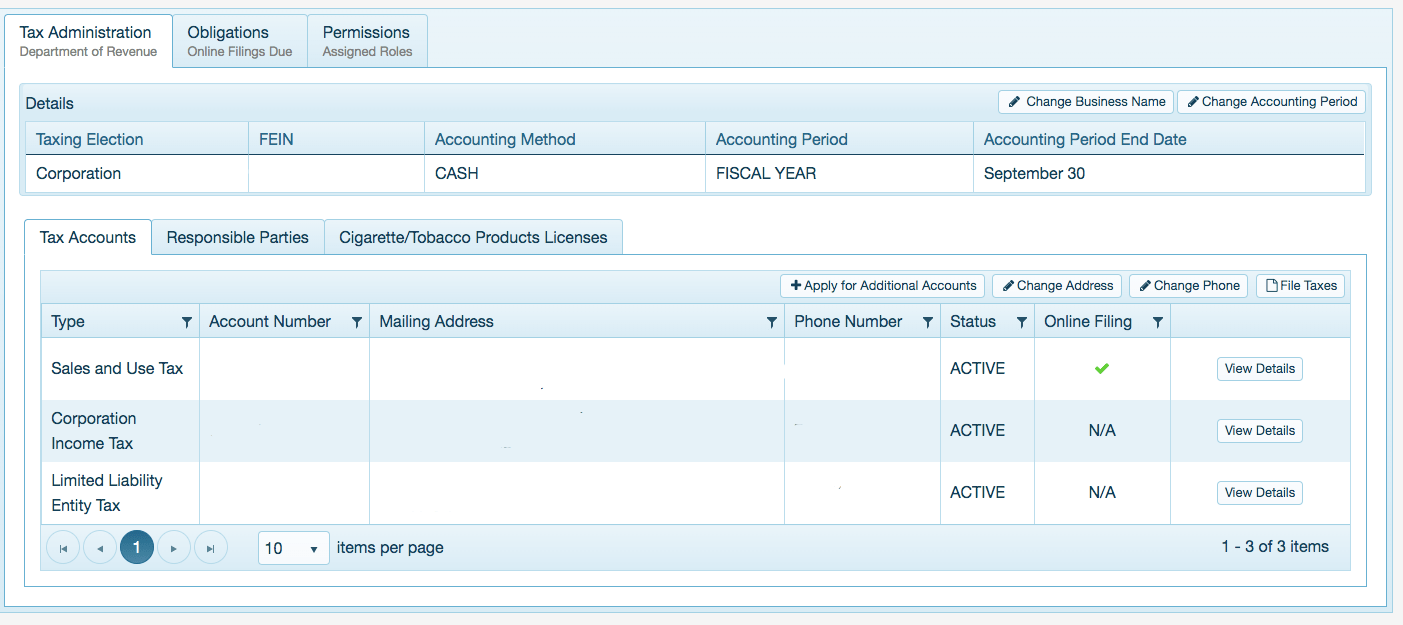
Task: Click the Change Business Name button
Action: (1085, 102)
